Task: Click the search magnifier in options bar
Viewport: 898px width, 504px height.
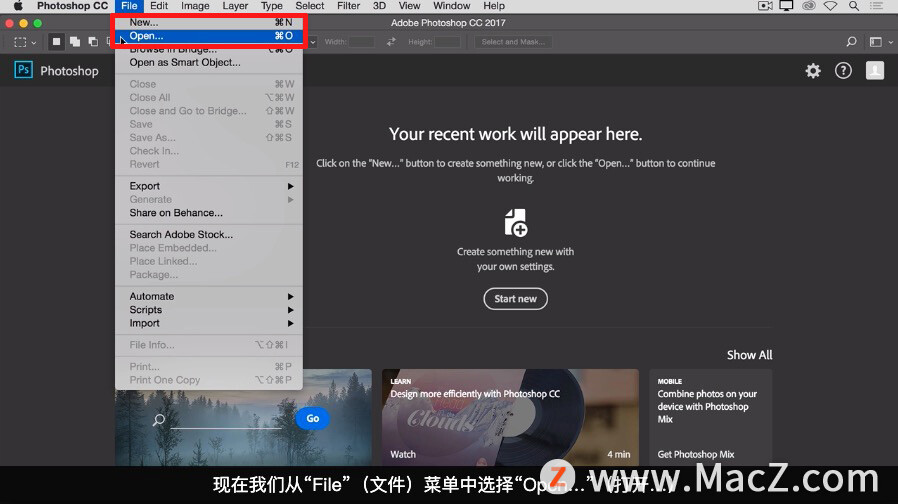Action: coord(852,42)
